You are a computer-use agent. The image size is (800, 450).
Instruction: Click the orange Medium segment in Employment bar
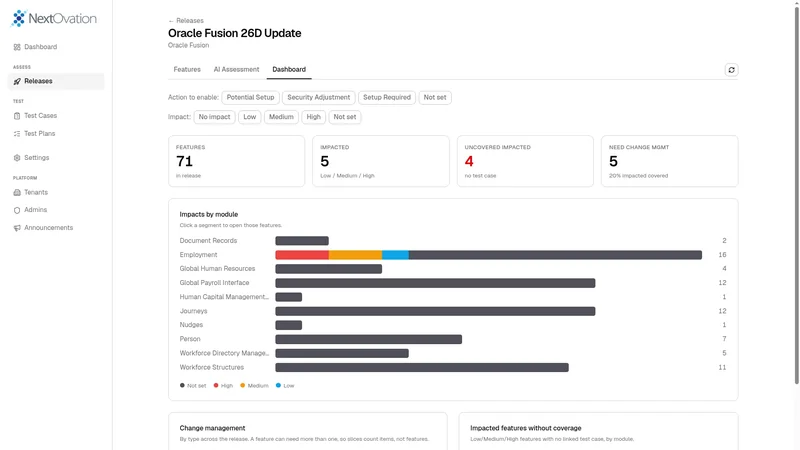coord(355,255)
